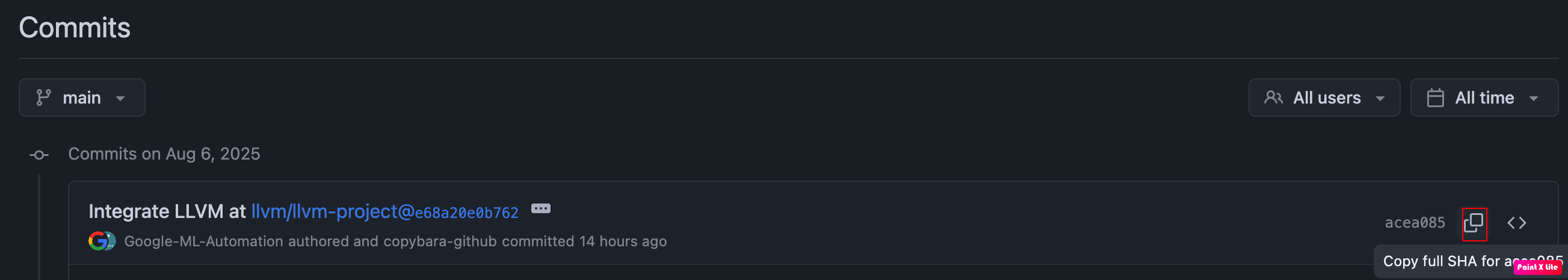Screen dimensions: 1568x280
Task: Click the 14 hours ago timestamp
Action: point(623,241)
